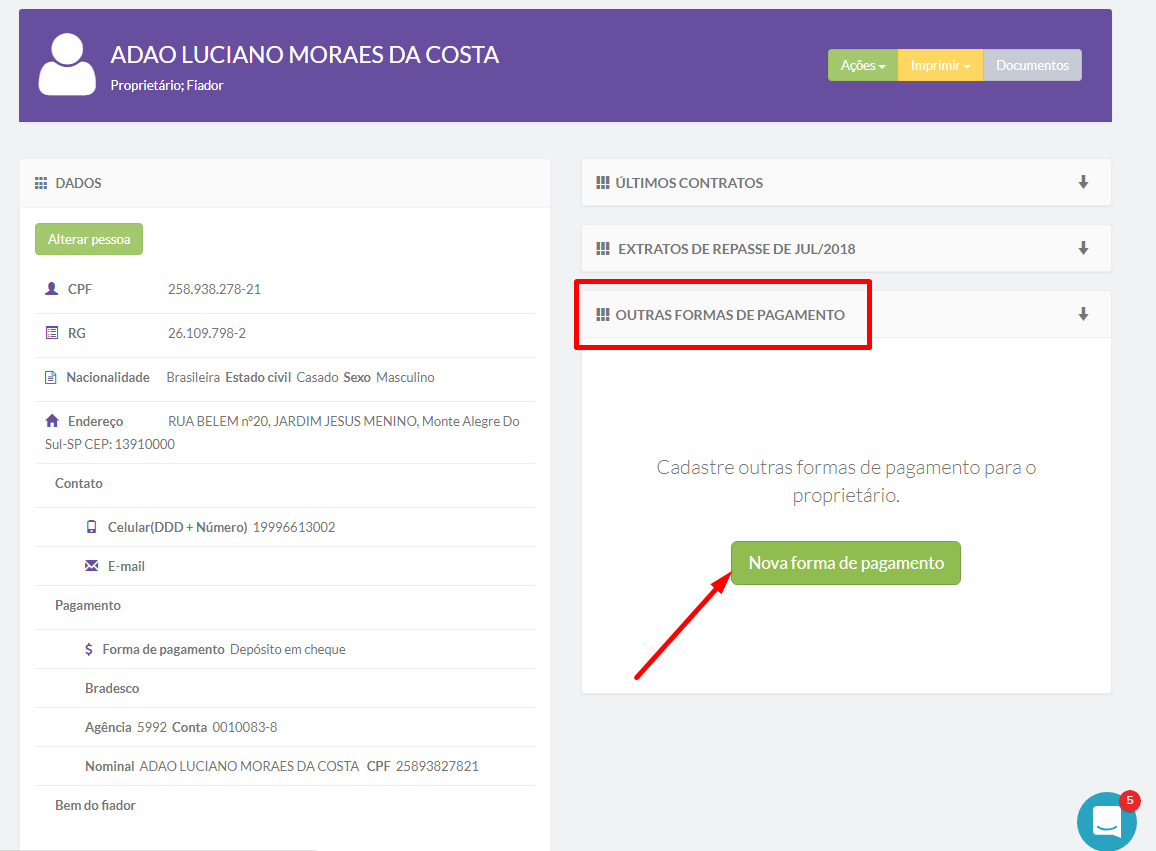The width and height of the screenshot is (1156, 851).
Task: Expand the Últimos Contratos panel arrow
Action: coord(1083,182)
